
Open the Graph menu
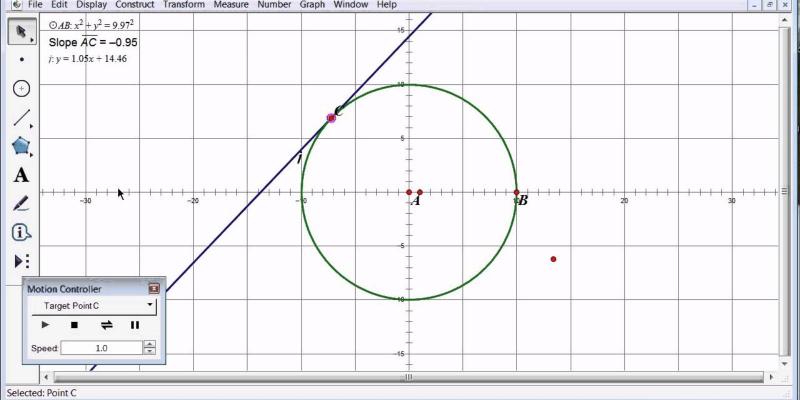coord(312,5)
